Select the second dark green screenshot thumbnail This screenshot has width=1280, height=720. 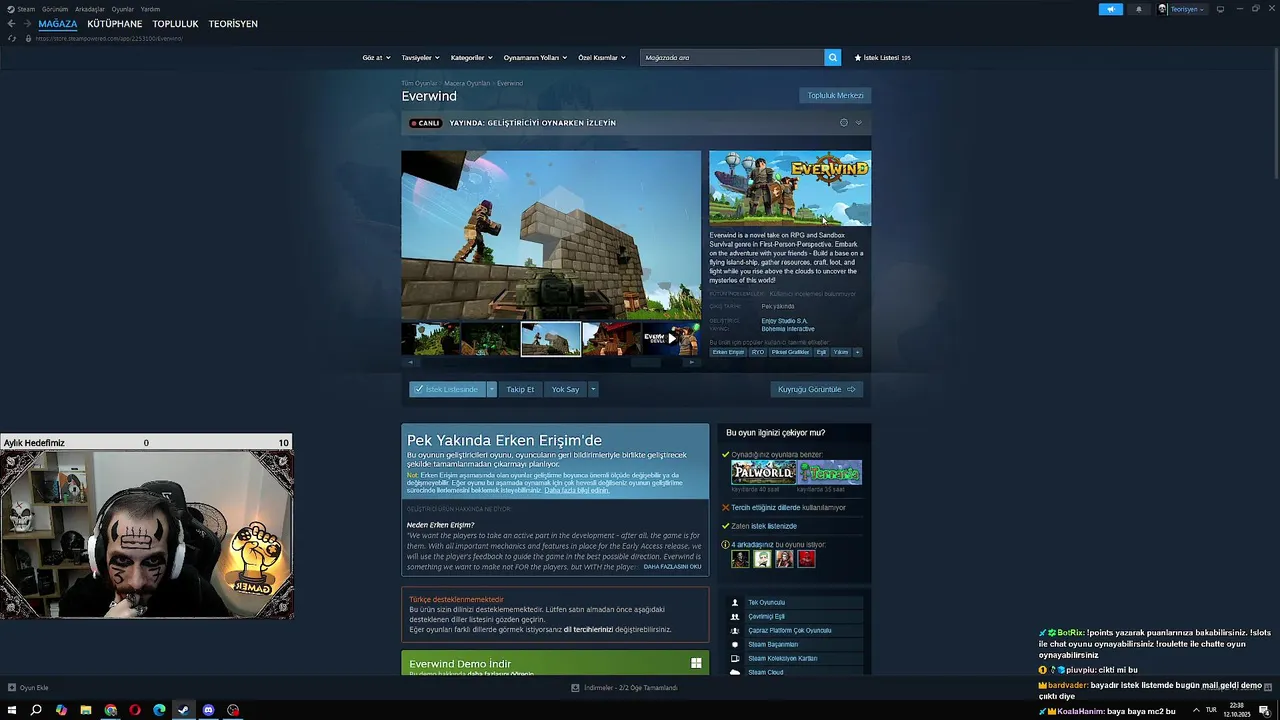click(x=490, y=339)
